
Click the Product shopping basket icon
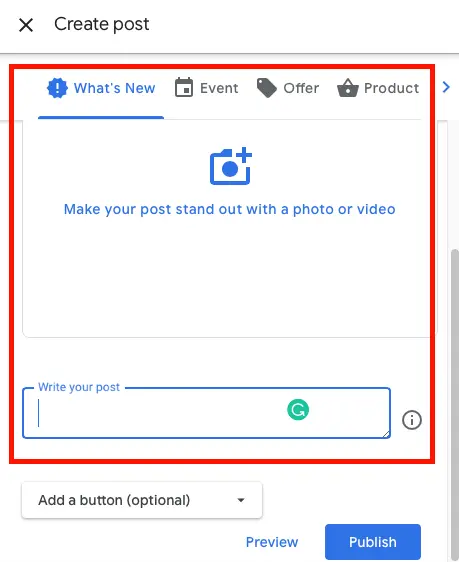click(x=348, y=88)
